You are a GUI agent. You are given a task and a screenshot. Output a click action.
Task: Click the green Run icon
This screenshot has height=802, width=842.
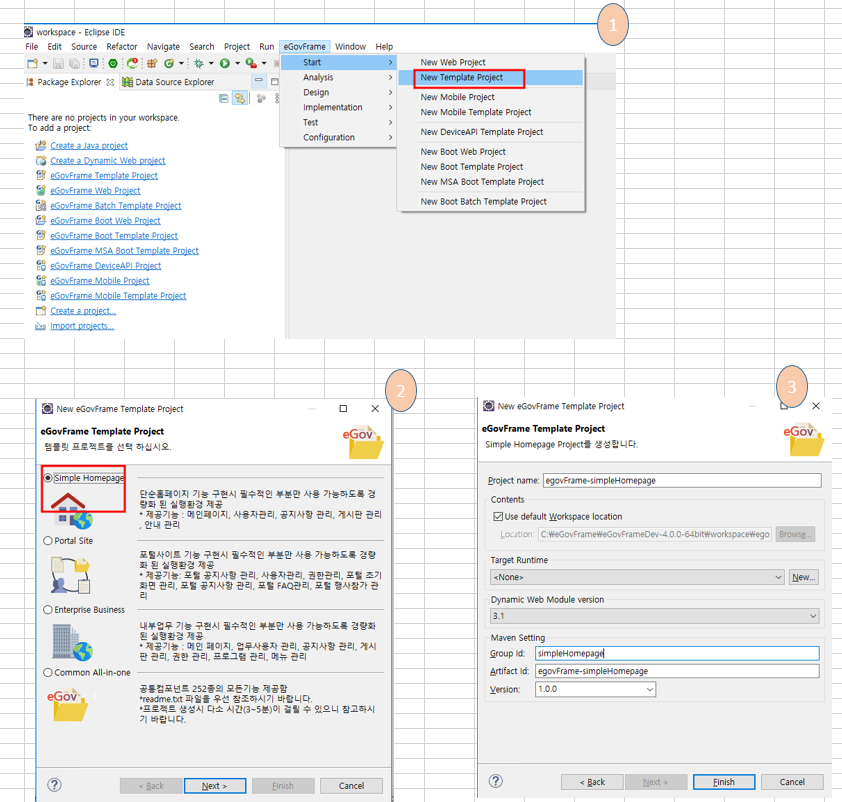(224, 63)
